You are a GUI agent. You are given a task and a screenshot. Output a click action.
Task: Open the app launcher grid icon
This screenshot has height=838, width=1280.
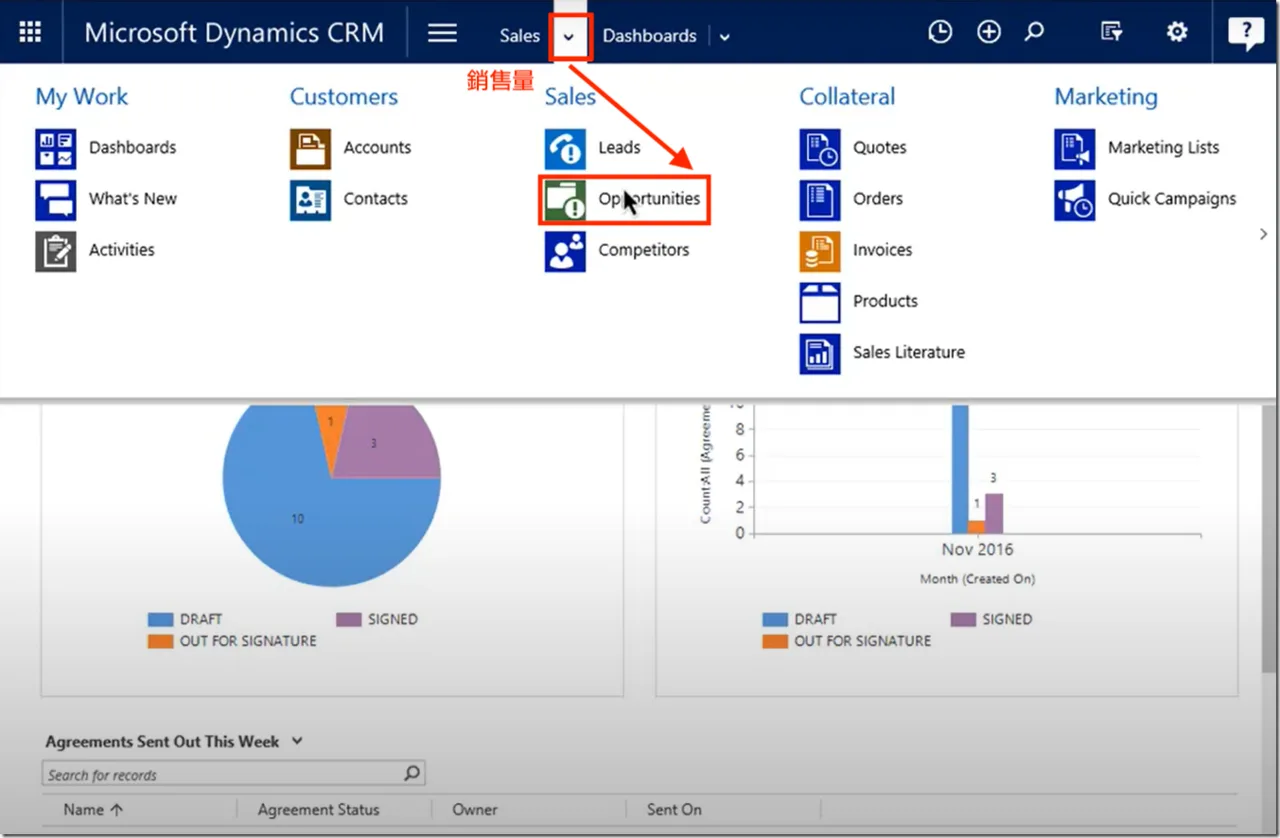pos(30,32)
